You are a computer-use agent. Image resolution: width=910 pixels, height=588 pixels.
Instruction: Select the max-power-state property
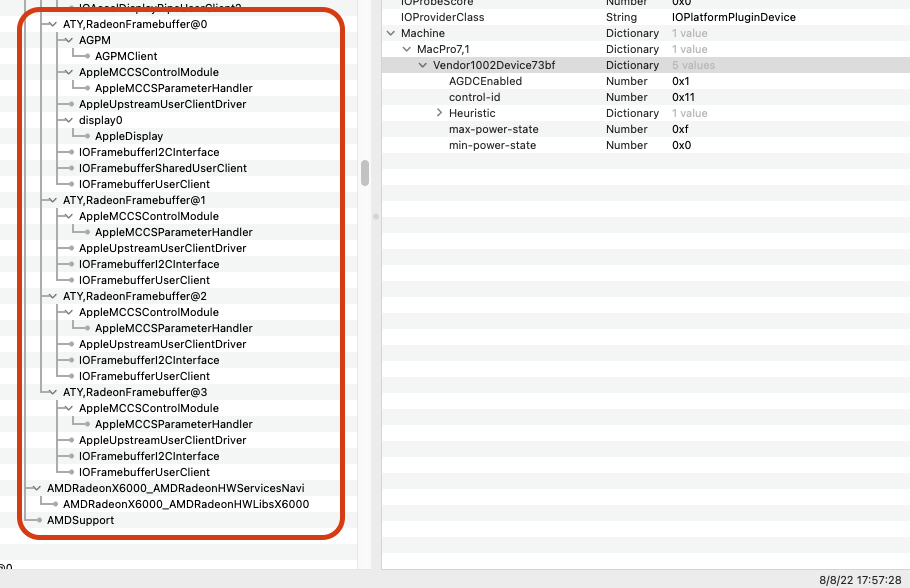(645, 129)
